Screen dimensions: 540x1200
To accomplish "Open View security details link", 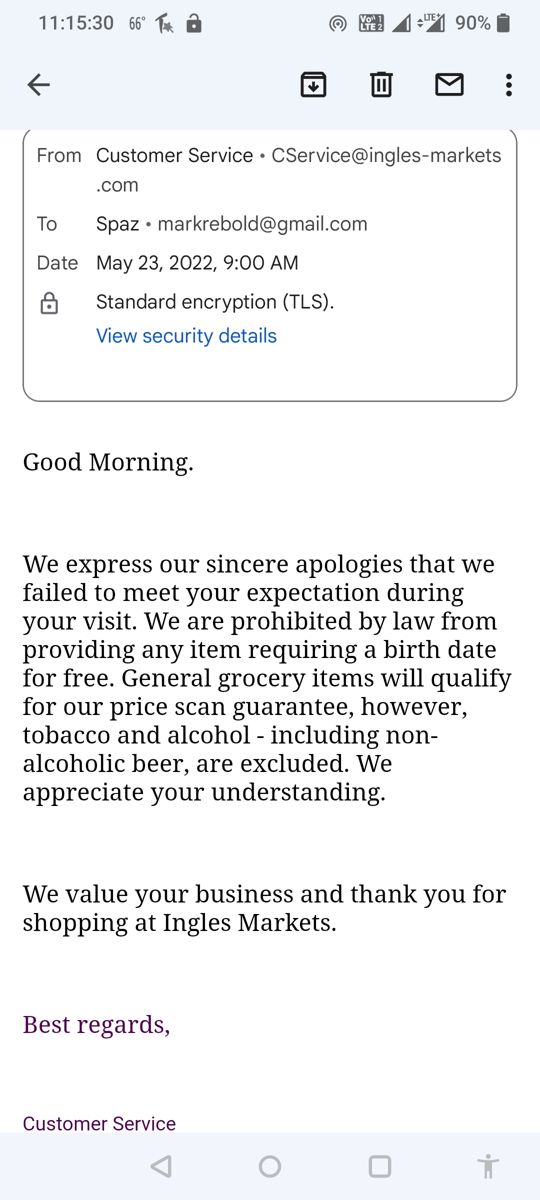I will [x=186, y=336].
